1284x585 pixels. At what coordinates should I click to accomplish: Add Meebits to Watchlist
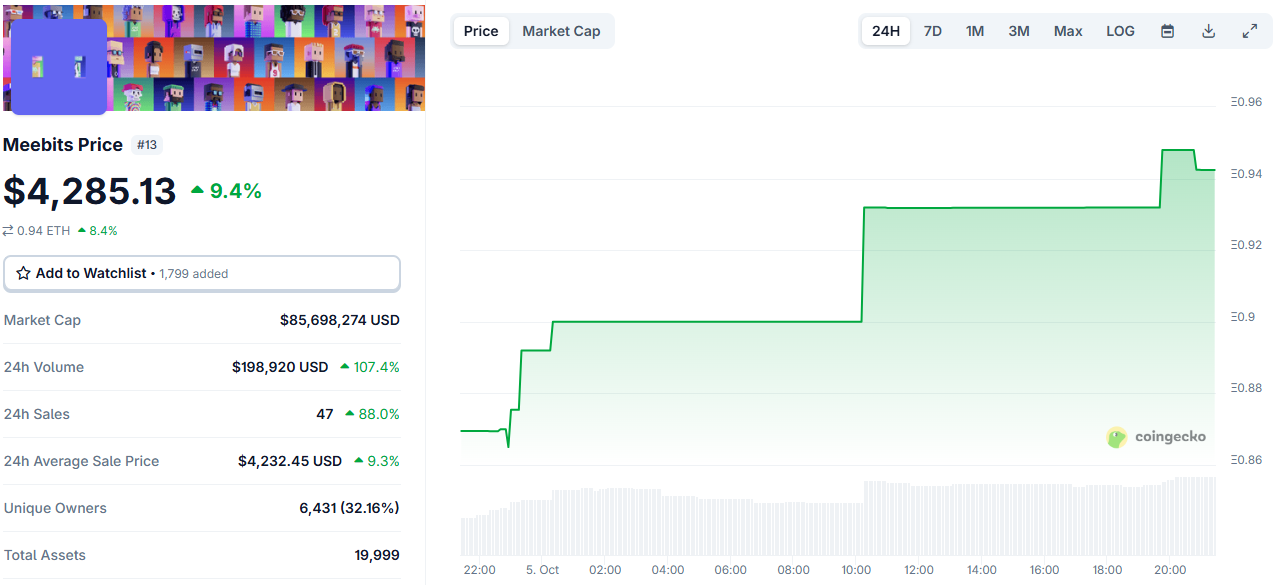point(201,273)
